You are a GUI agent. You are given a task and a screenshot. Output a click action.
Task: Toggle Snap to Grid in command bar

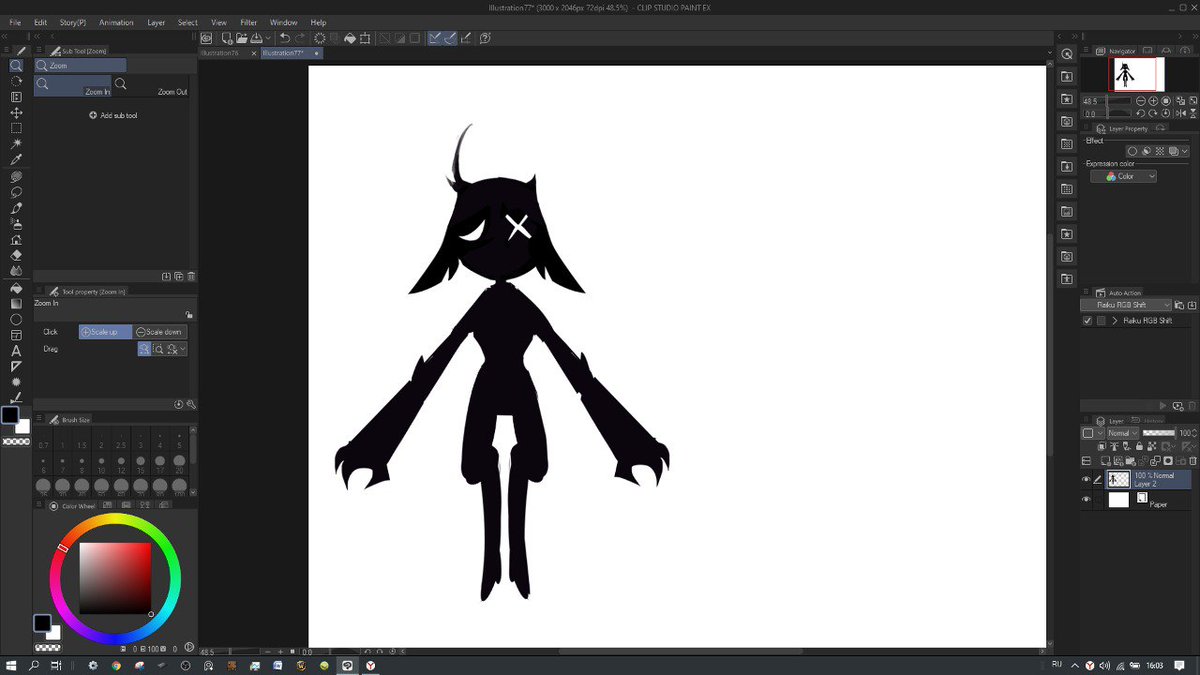(x=466, y=38)
